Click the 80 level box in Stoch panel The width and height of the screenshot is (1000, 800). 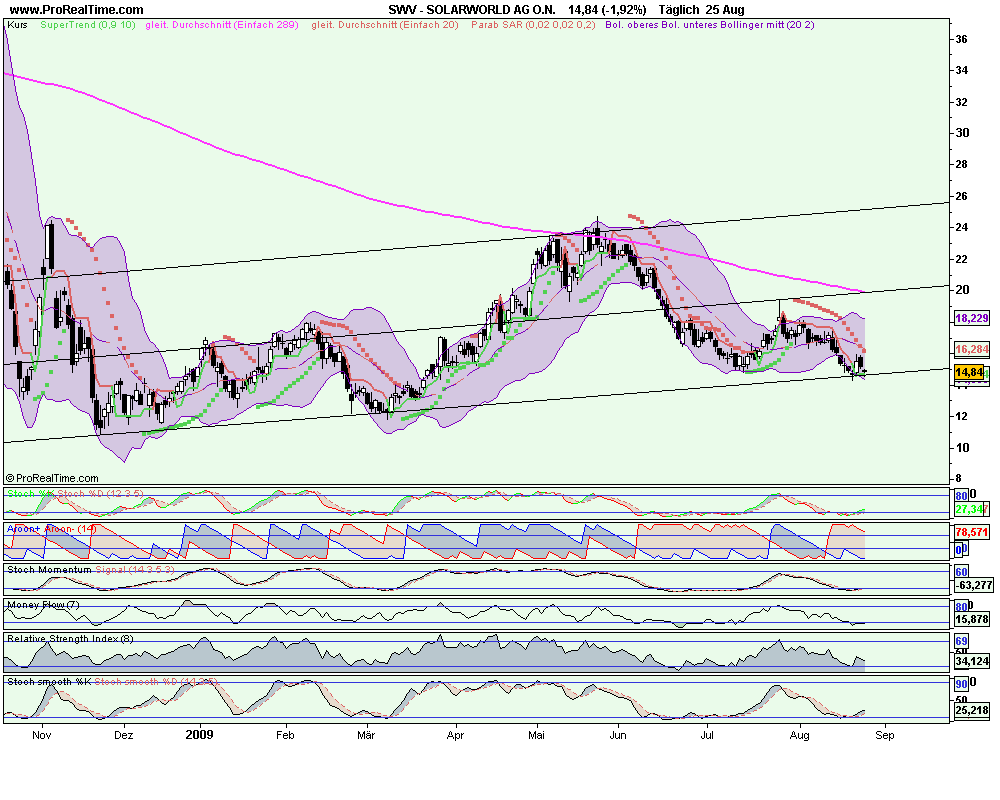pyautogui.click(x=961, y=495)
